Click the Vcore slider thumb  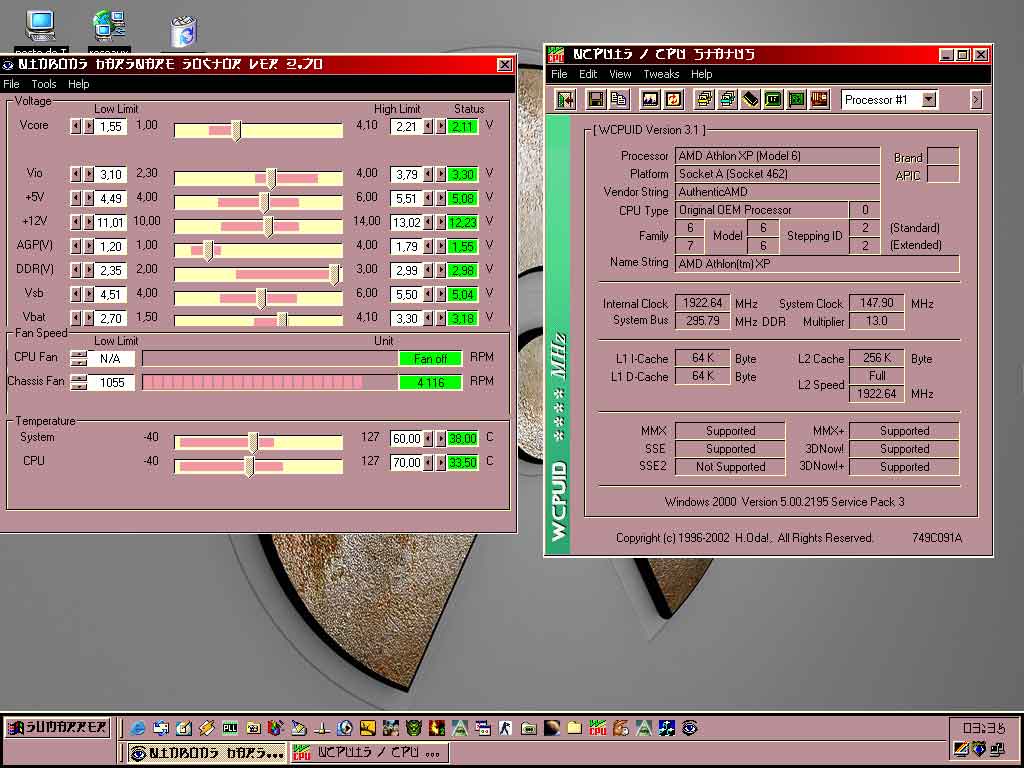click(236, 131)
